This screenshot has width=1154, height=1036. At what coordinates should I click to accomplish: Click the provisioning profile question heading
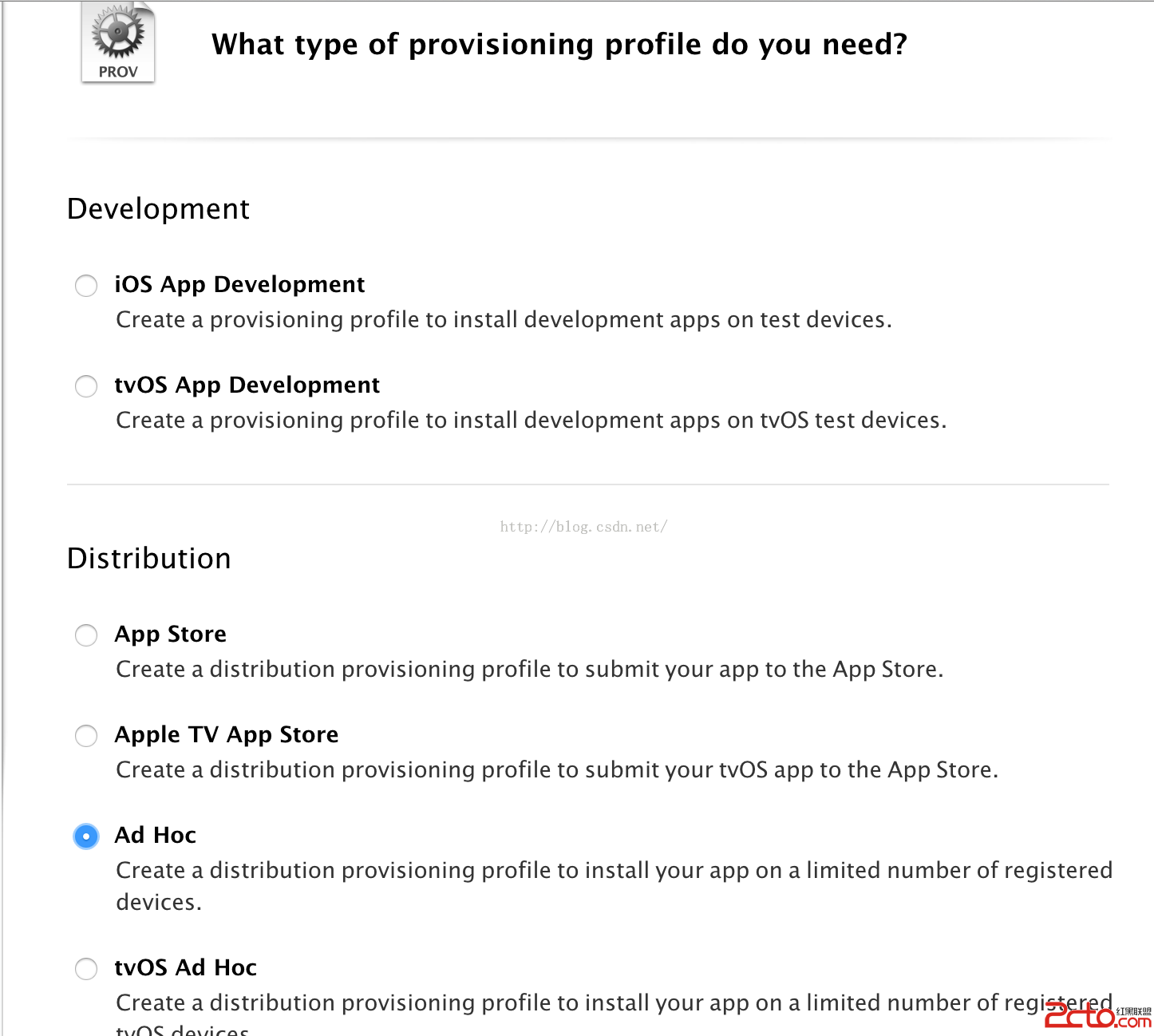pyautogui.click(x=559, y=45)
